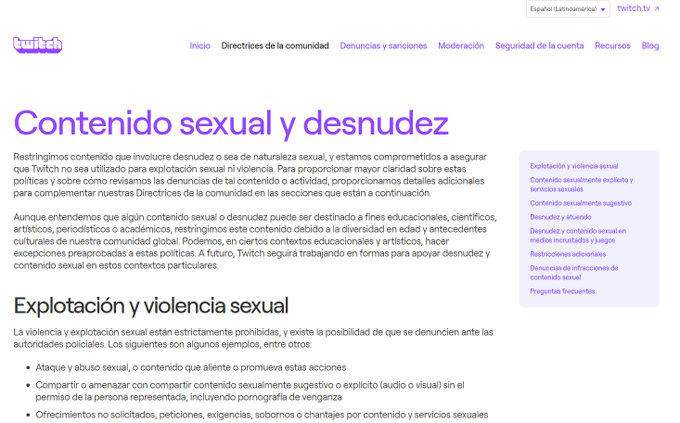The image size is (680, 423).
Task: Click the Explotación y violencia sexual heading
Action: pyautogui.click(x=151, y=306)
